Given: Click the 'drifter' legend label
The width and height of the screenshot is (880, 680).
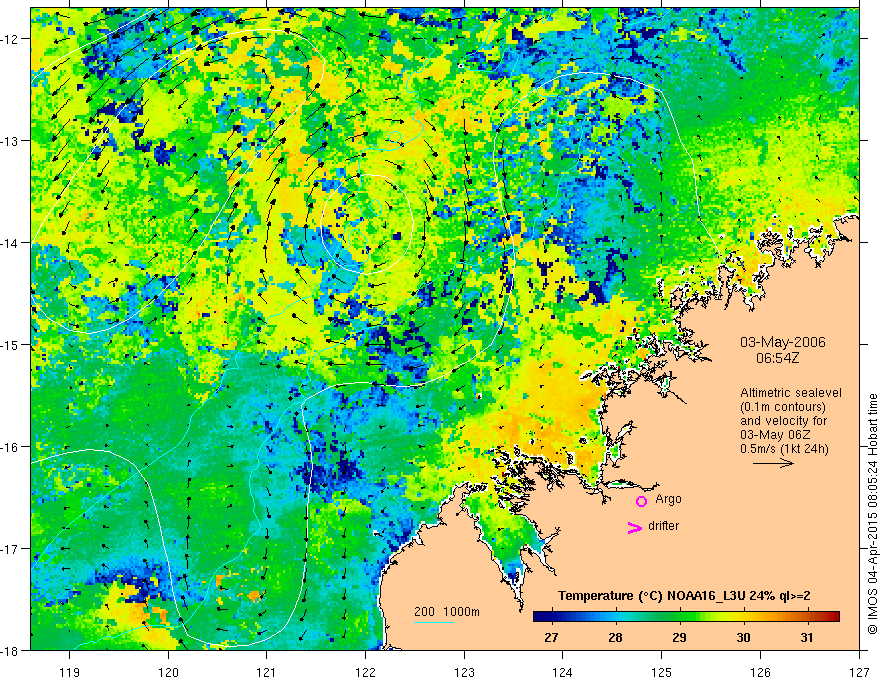Looking at the screenshot, I should [663, 526].
